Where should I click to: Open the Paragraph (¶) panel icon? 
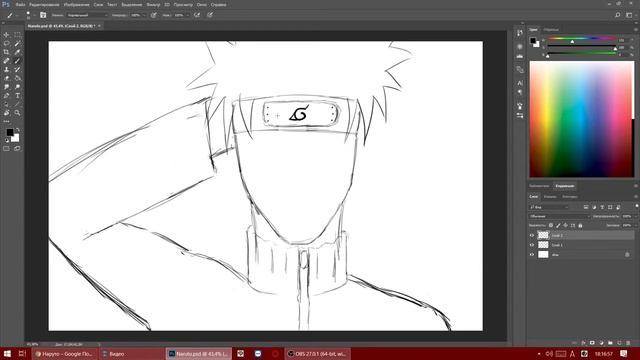point(520,93)
